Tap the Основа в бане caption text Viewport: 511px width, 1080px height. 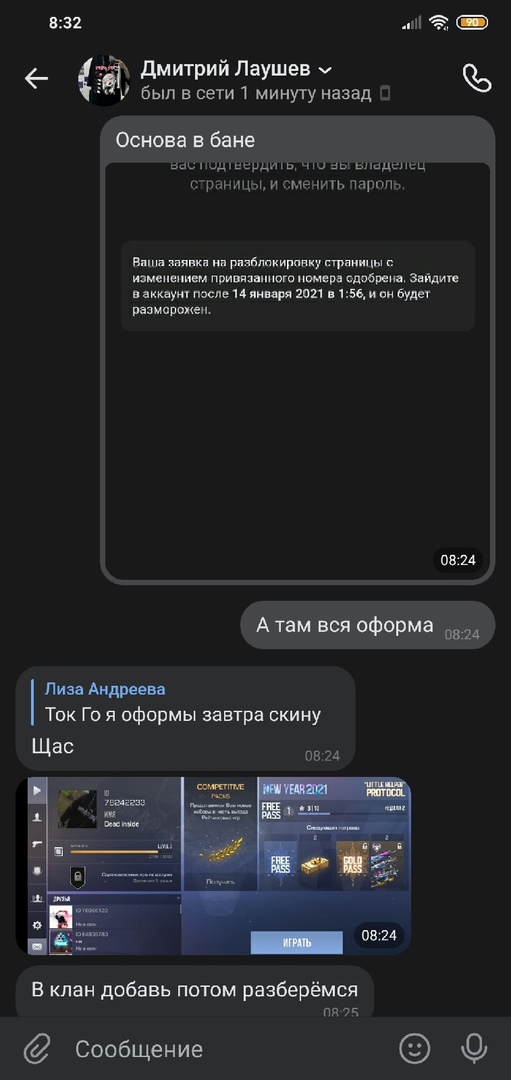pyautogui.click(x=185, y=140)
